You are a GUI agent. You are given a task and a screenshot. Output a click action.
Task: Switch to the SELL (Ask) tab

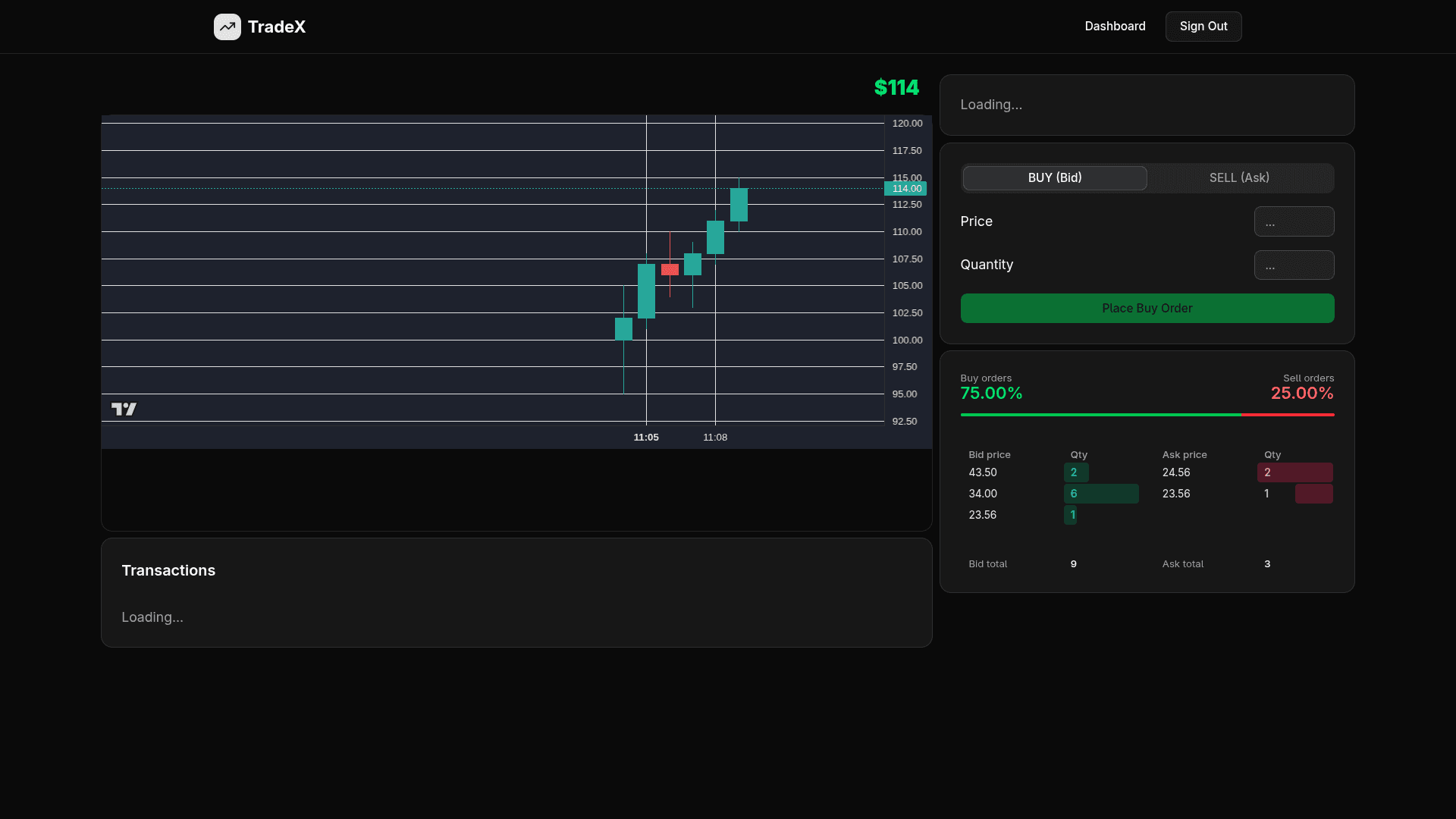1239,177
